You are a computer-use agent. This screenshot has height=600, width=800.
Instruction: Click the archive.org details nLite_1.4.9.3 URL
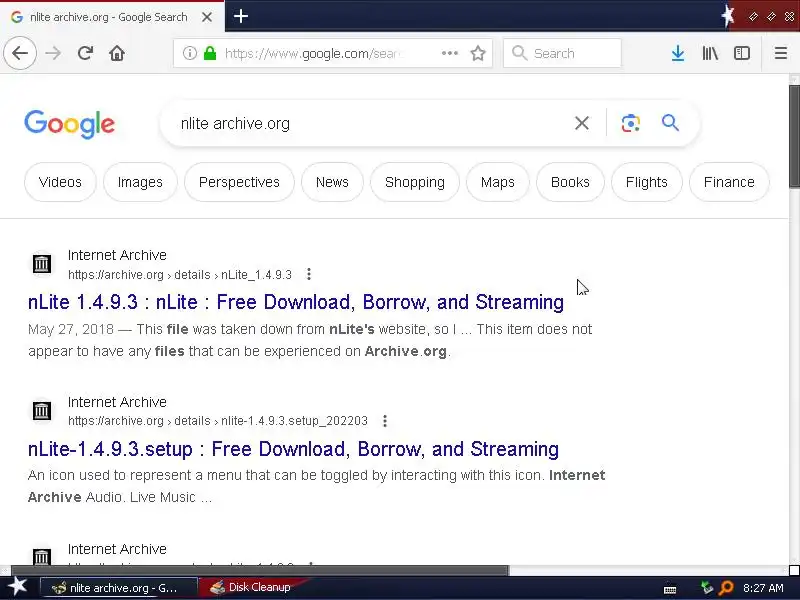180,274
